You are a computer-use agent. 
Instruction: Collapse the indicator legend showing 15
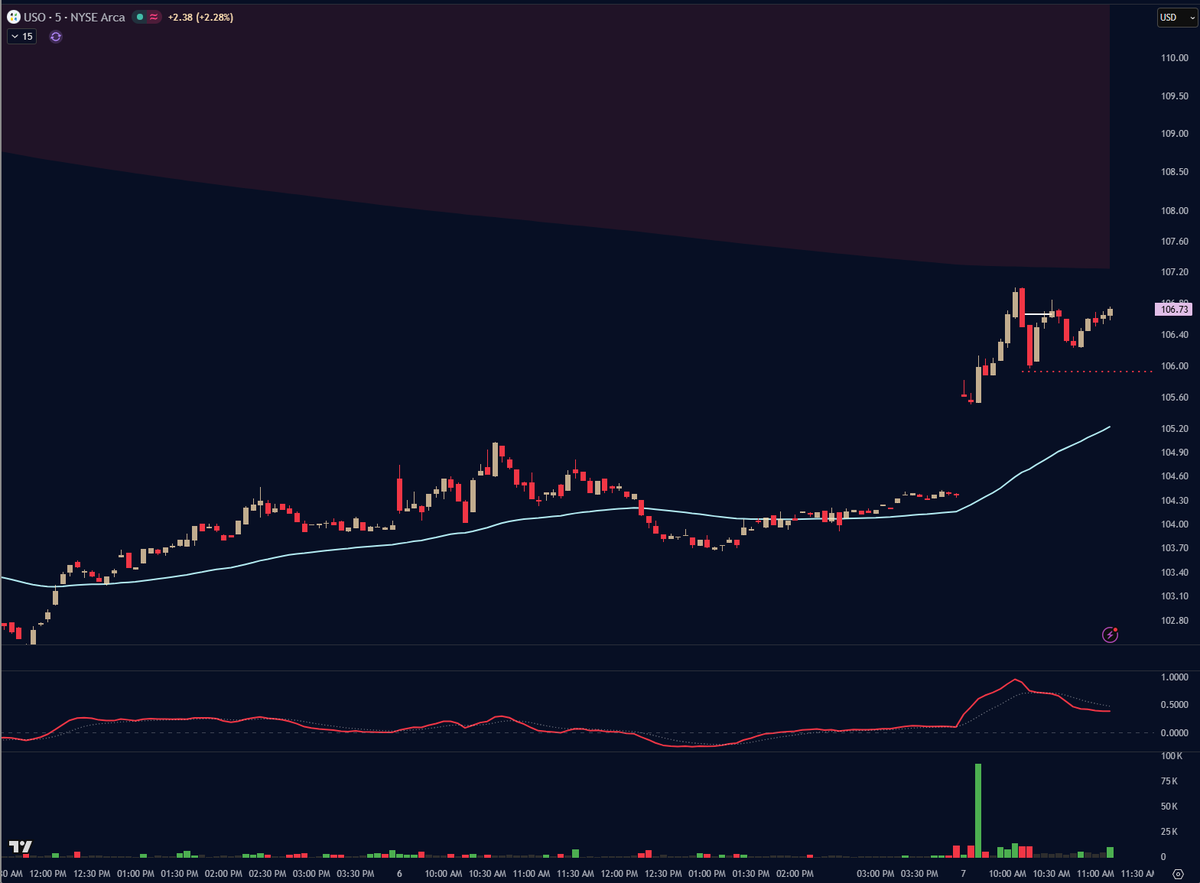point(21,36)
